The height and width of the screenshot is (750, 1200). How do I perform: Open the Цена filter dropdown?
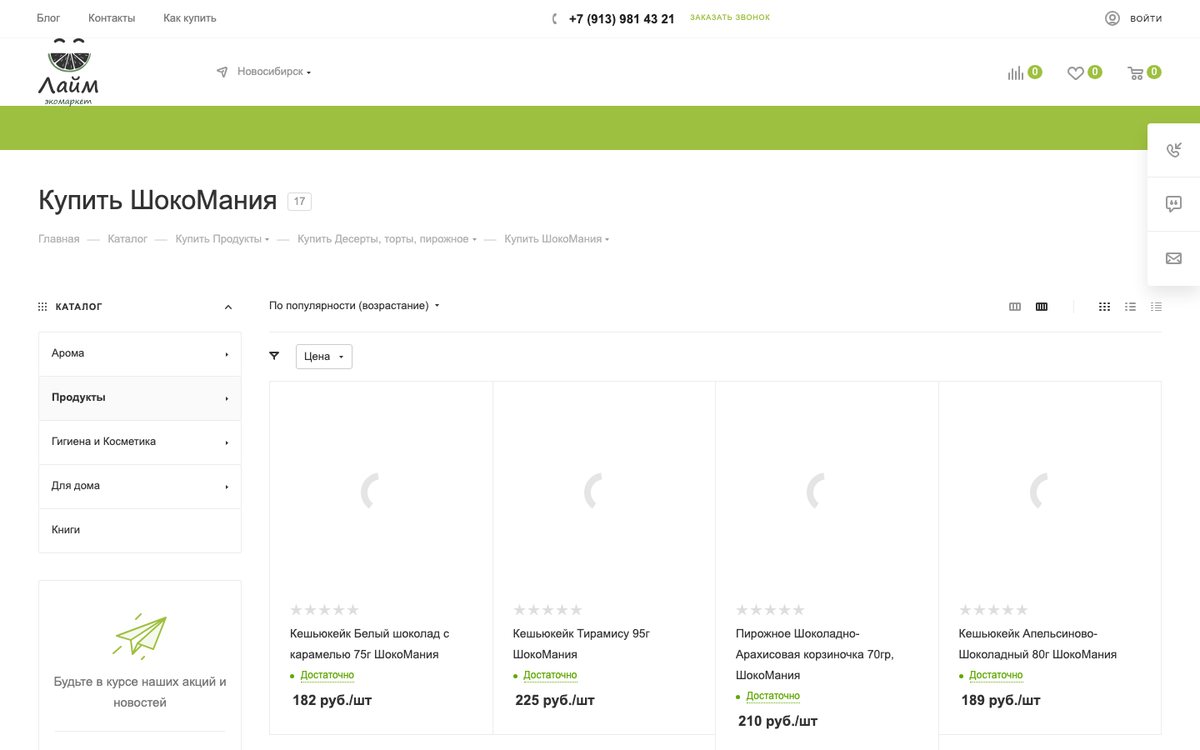click(x=324, y=356)
